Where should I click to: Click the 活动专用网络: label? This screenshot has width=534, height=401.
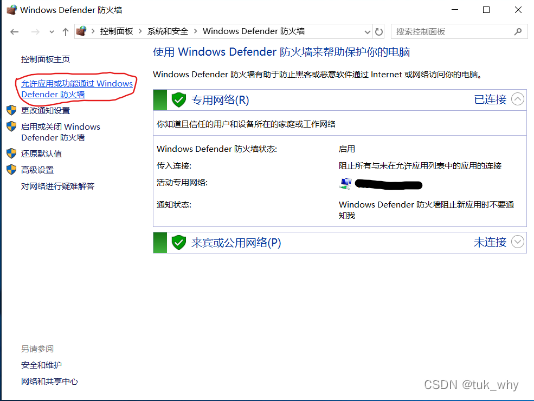(182, 183)
